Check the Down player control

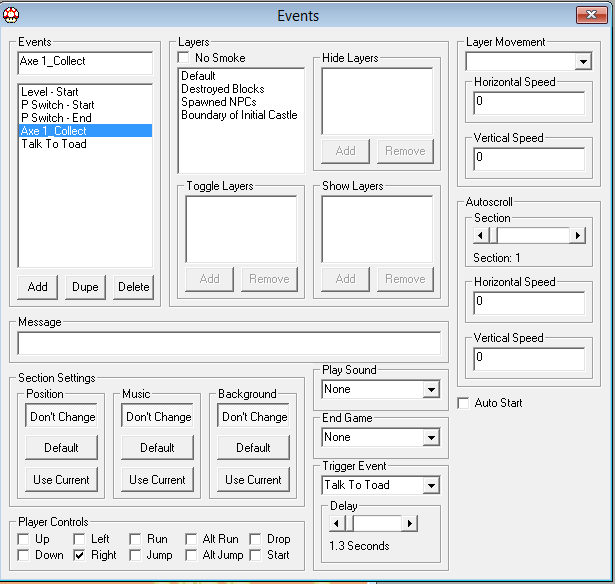tap(24, 555)
